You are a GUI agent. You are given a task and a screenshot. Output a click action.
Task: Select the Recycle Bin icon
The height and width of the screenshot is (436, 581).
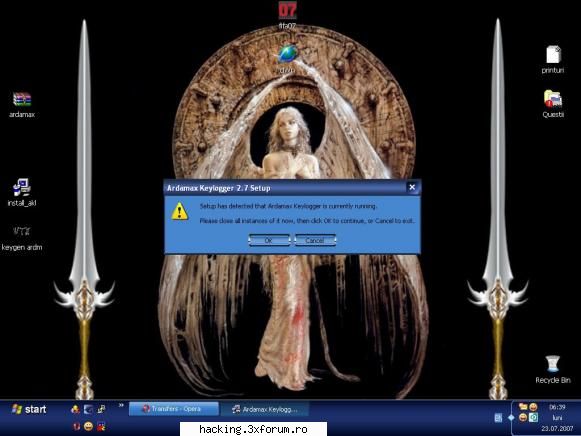click(x=552, y=369)
